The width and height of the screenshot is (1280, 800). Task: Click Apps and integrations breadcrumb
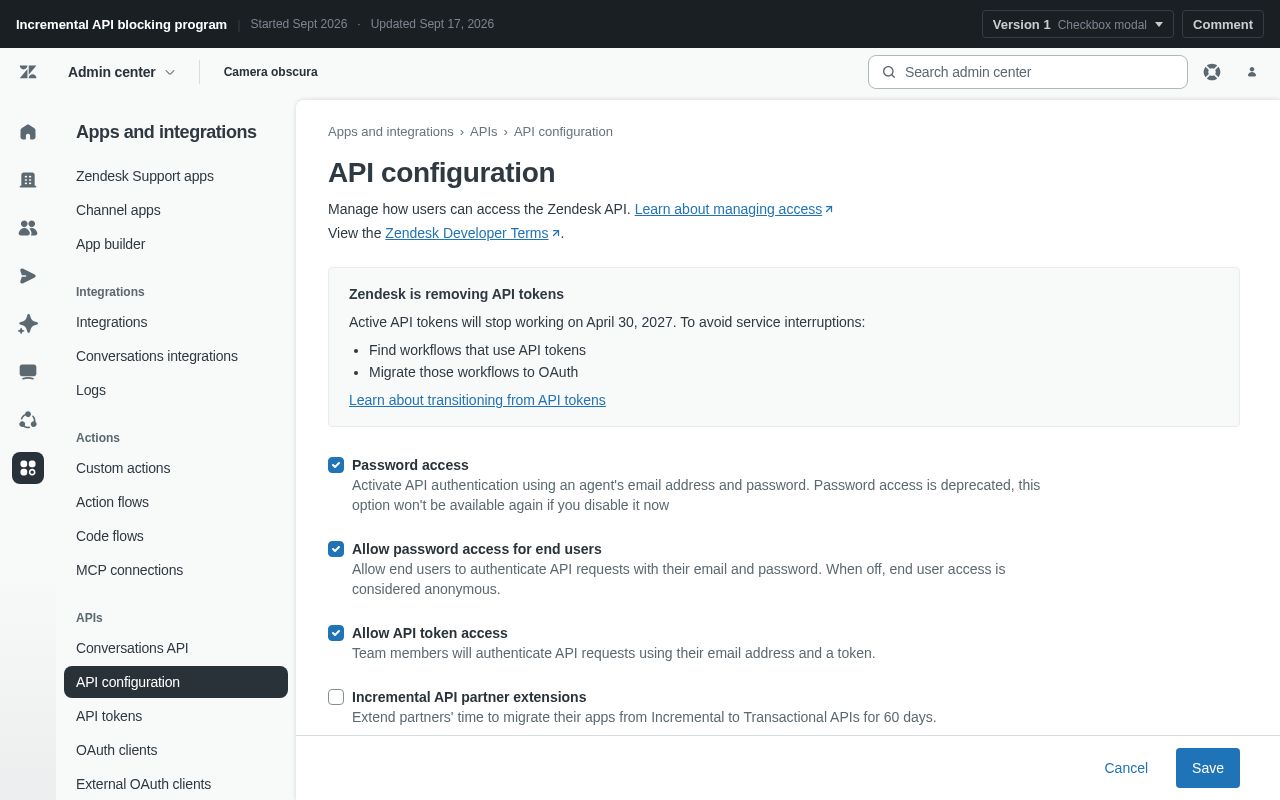(x=390, y=132)
